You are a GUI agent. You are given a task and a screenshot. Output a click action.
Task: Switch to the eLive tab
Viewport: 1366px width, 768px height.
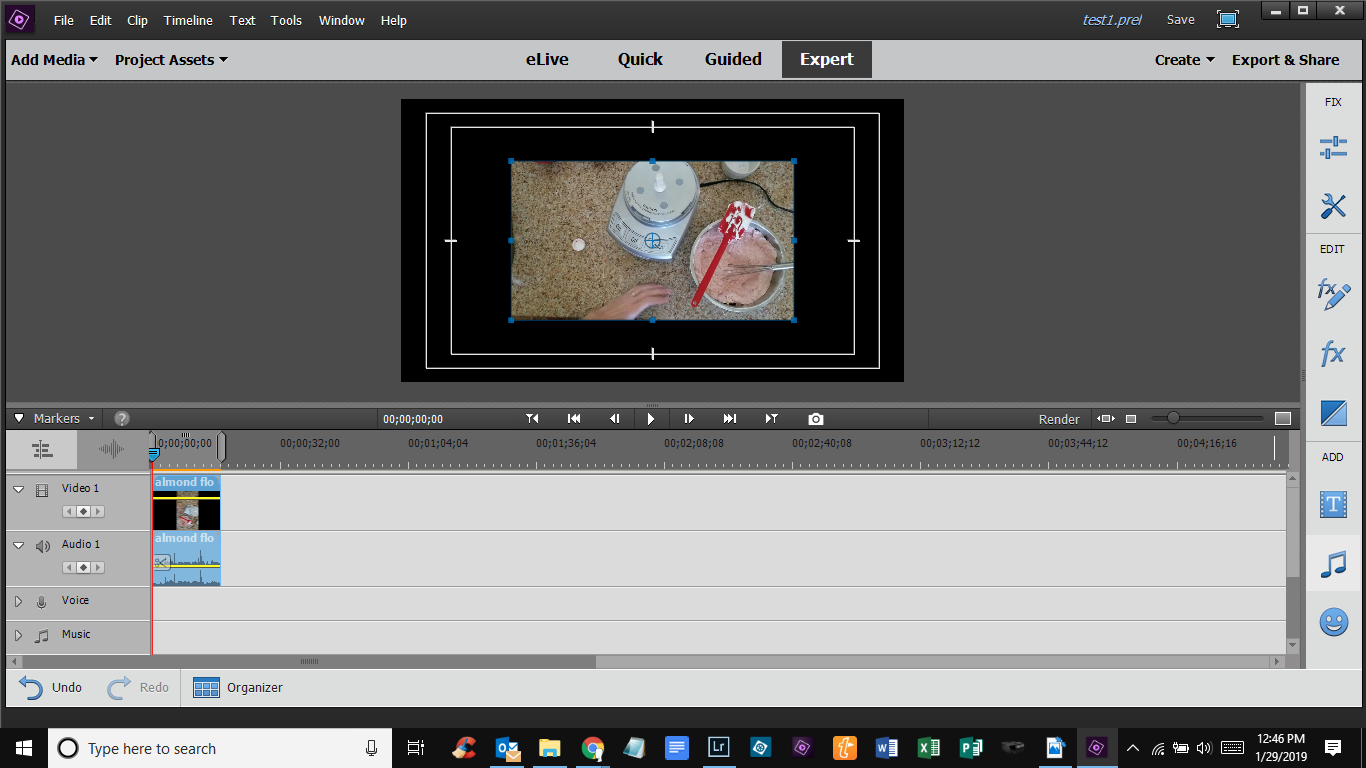(547, 59)
